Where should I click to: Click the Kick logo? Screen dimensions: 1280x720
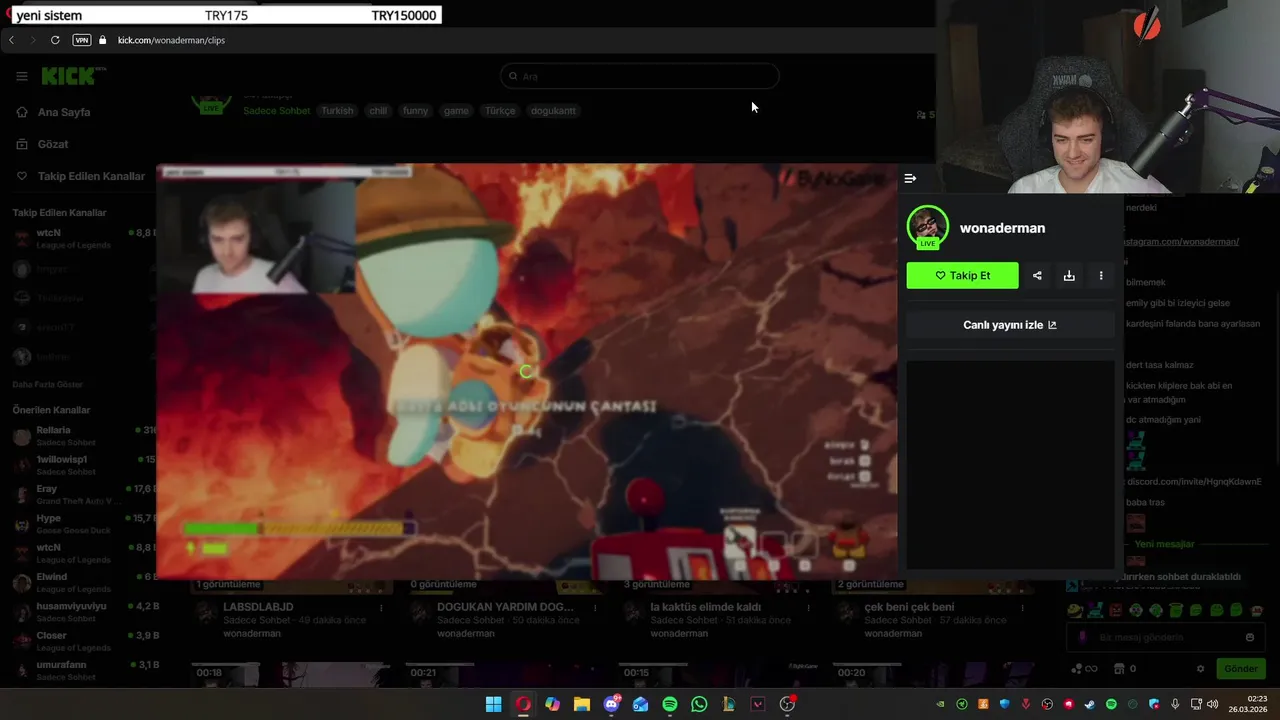71,76
